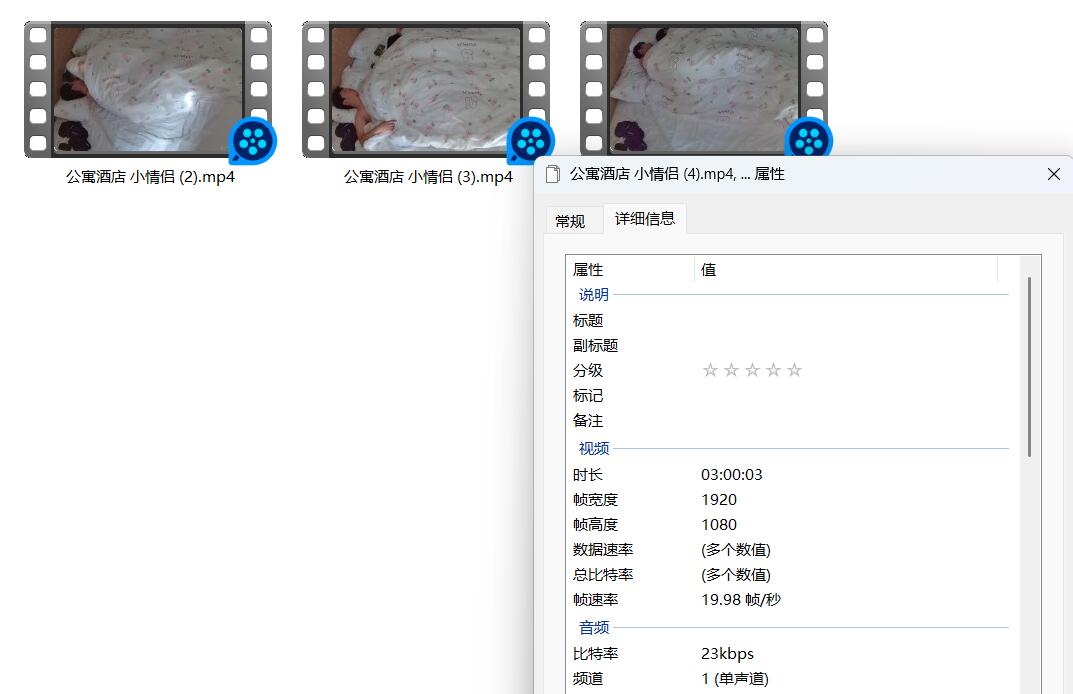Close the properties dialog
Screen dimensions: 1073x694
coord(1053,174)
